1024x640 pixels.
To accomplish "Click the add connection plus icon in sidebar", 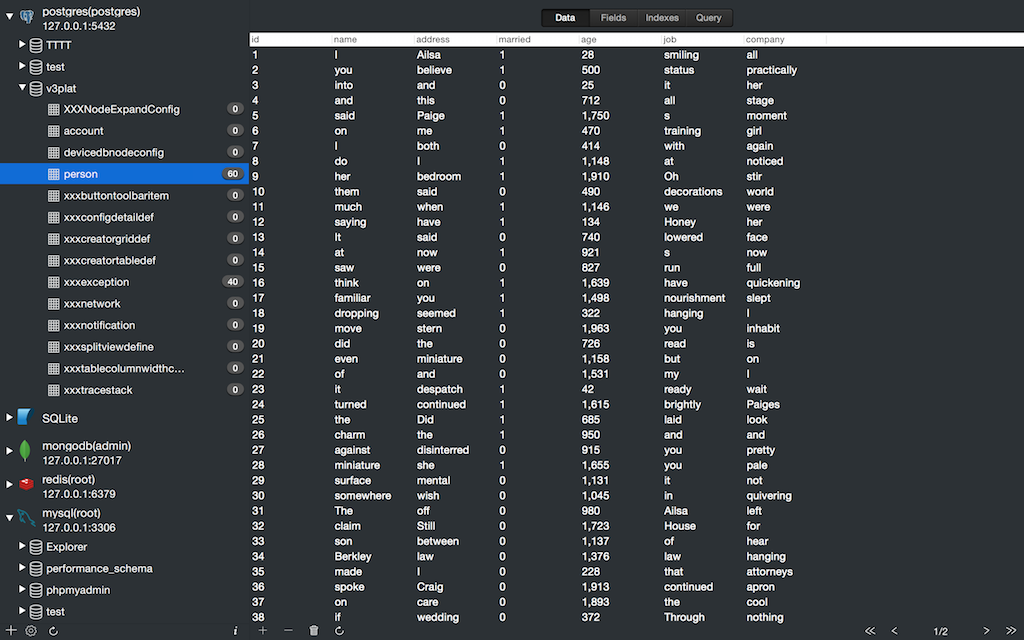I will click(11, 631).
